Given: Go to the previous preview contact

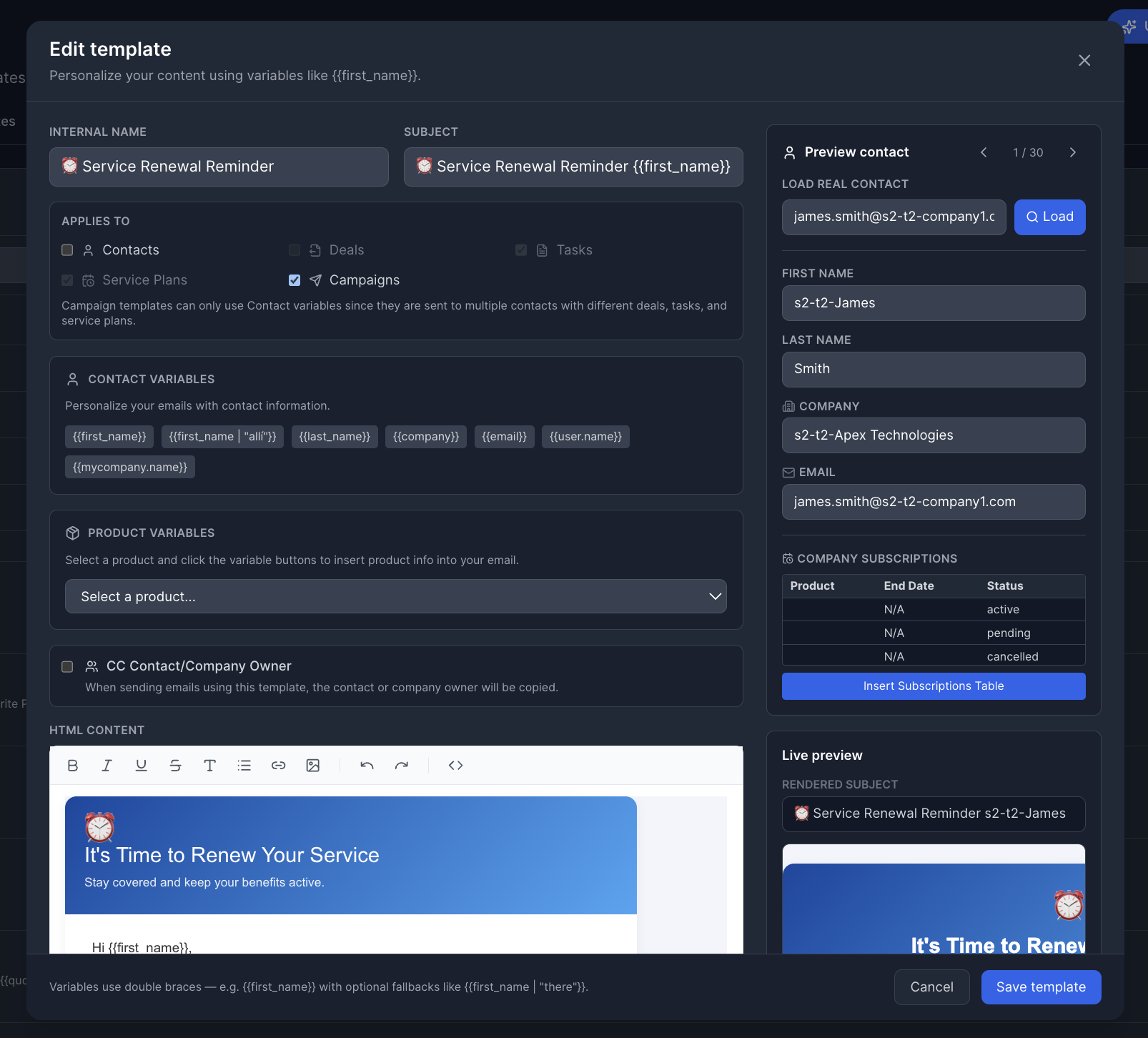Looking at the screenshot, I should point(984,152).
